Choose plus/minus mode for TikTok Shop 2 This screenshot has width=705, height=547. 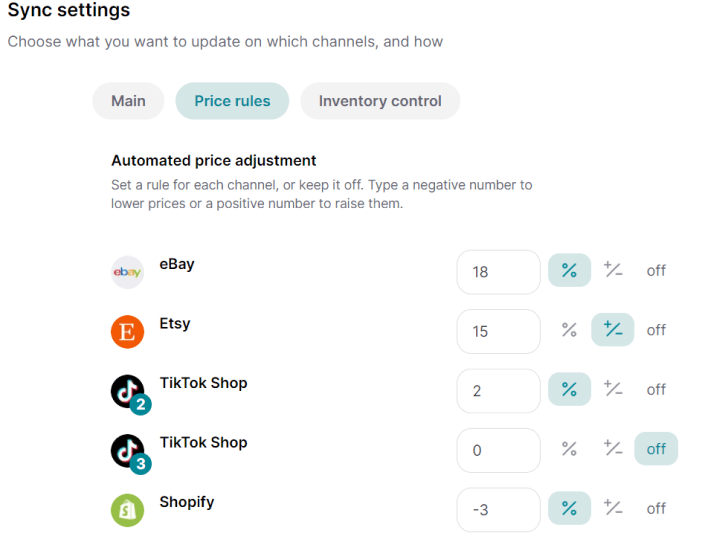tap(613, 389)
